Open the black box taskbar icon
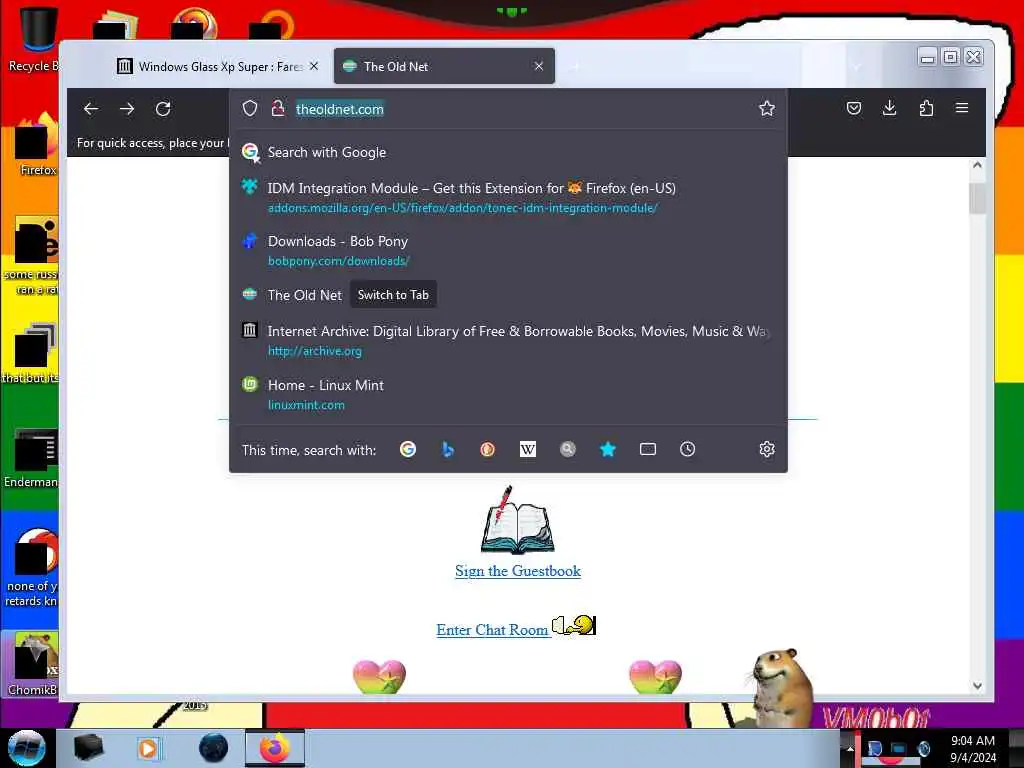Viewport: 1024px width, 768px height. (x=88, y=748)
